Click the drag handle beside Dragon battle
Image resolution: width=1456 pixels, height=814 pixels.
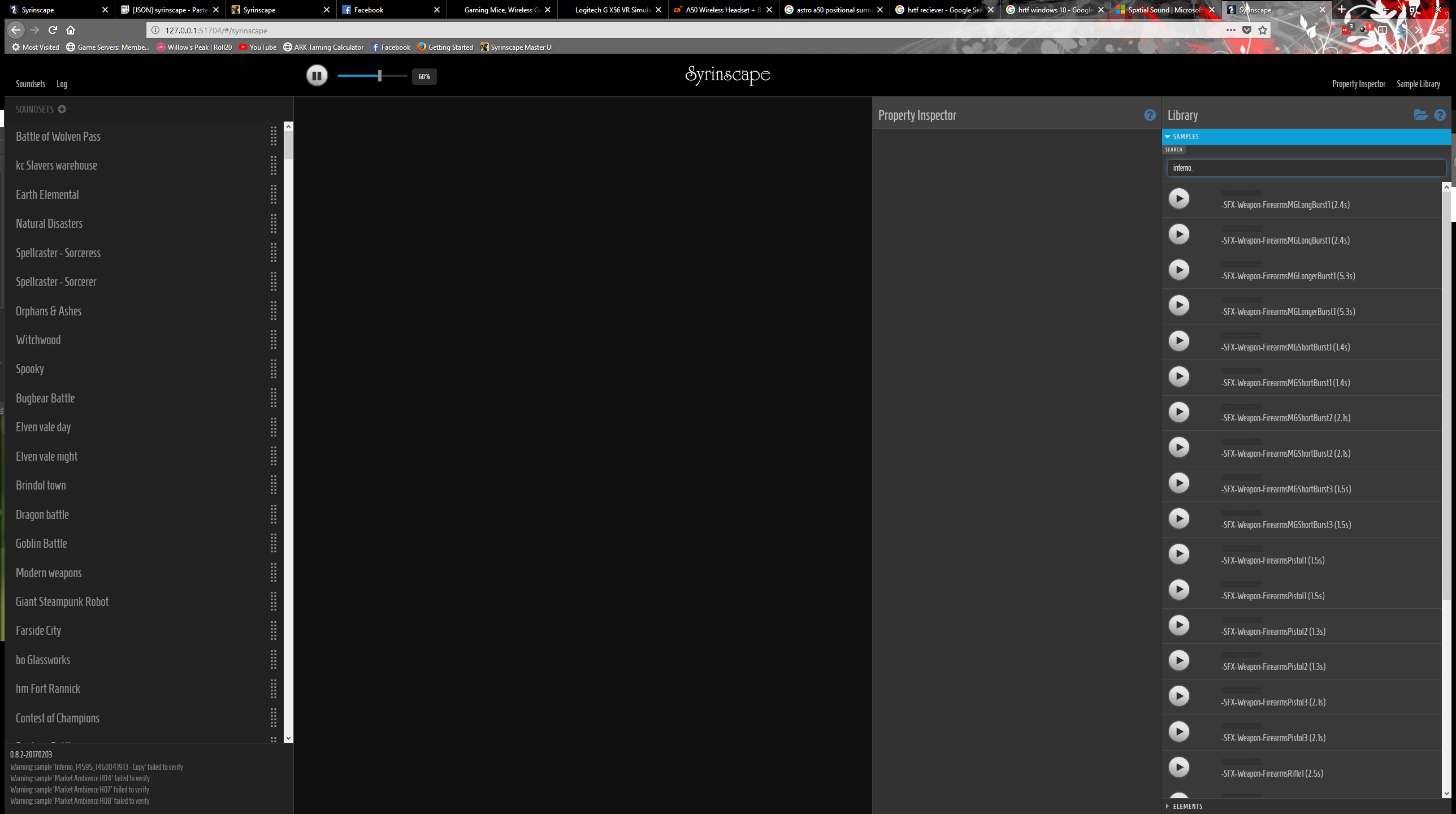pyautogui.click(x=274, y=514)
